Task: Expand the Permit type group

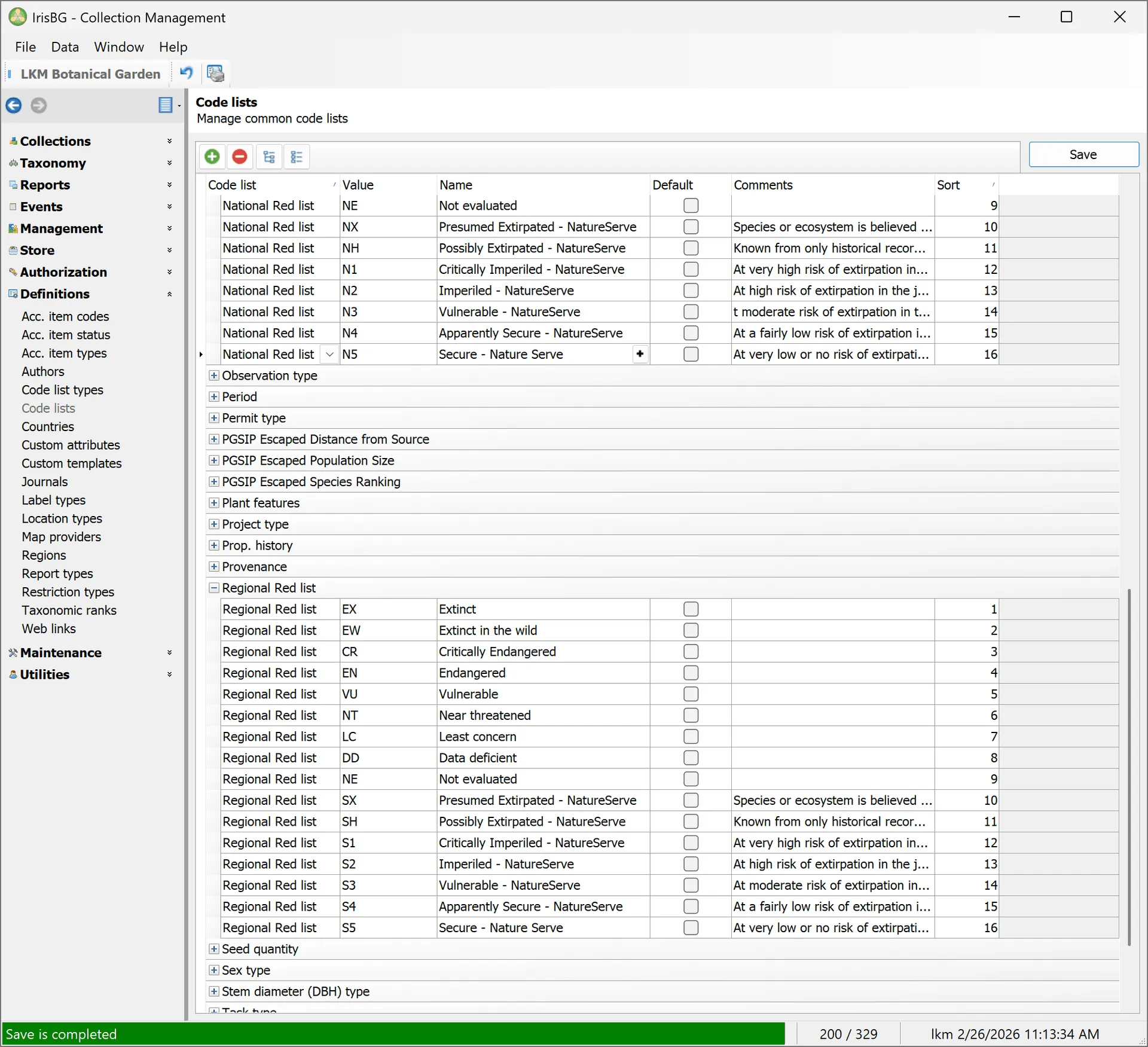Action: [213, 418]
